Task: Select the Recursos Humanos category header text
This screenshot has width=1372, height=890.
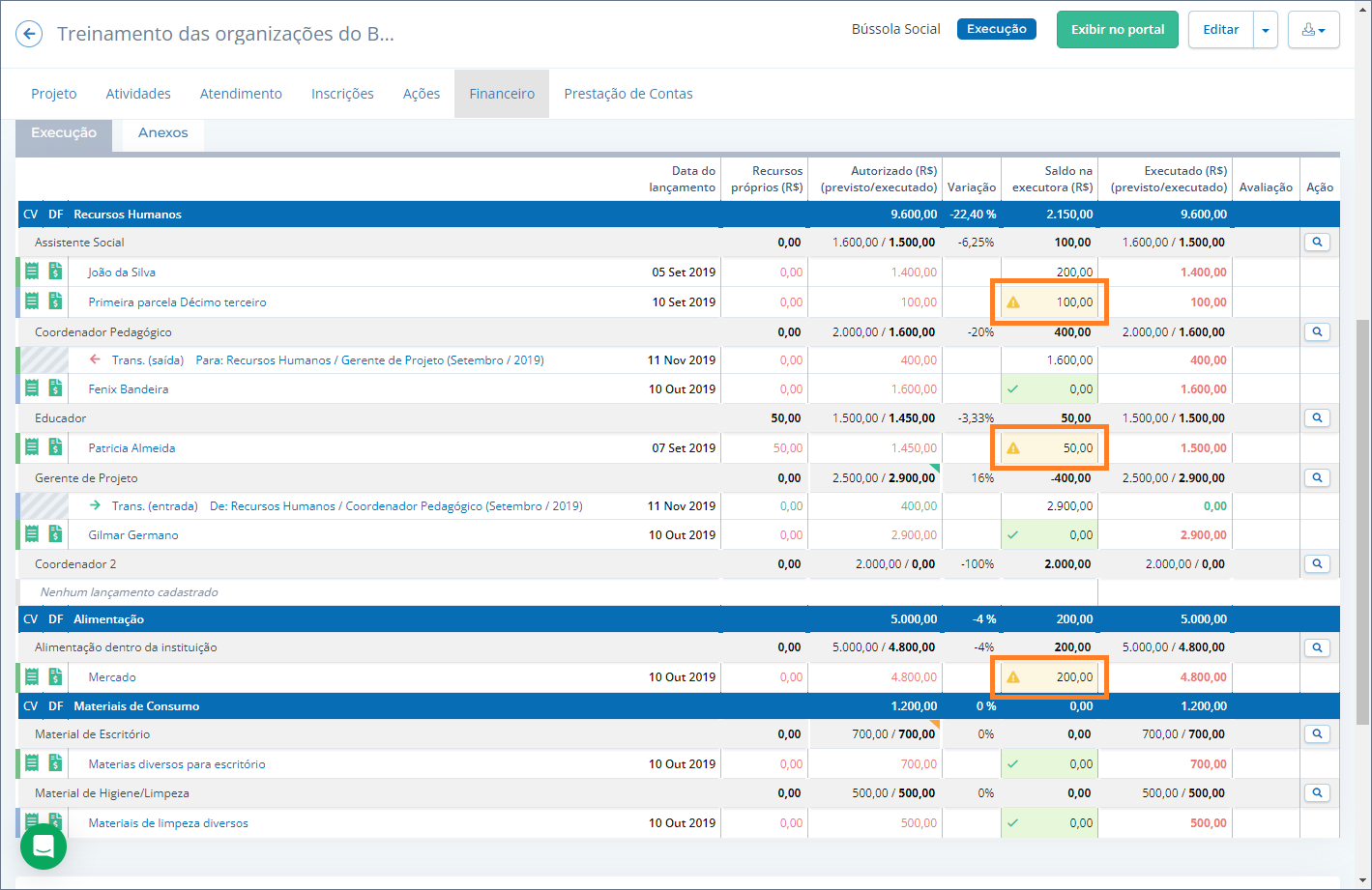Action: coord(128,215)
